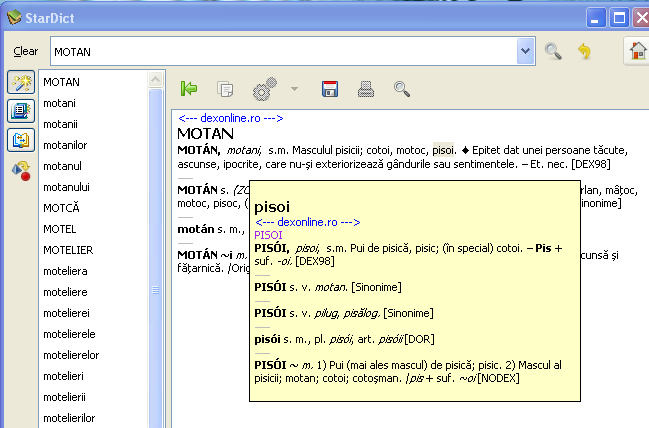649x428 pixels.
Task: Expand the search box history dropdown
Action: (526, 51)
